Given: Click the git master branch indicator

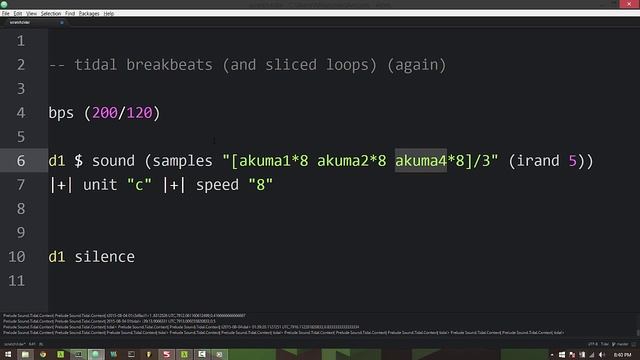Looking at the screenshot, I should (x=620, y=344).
